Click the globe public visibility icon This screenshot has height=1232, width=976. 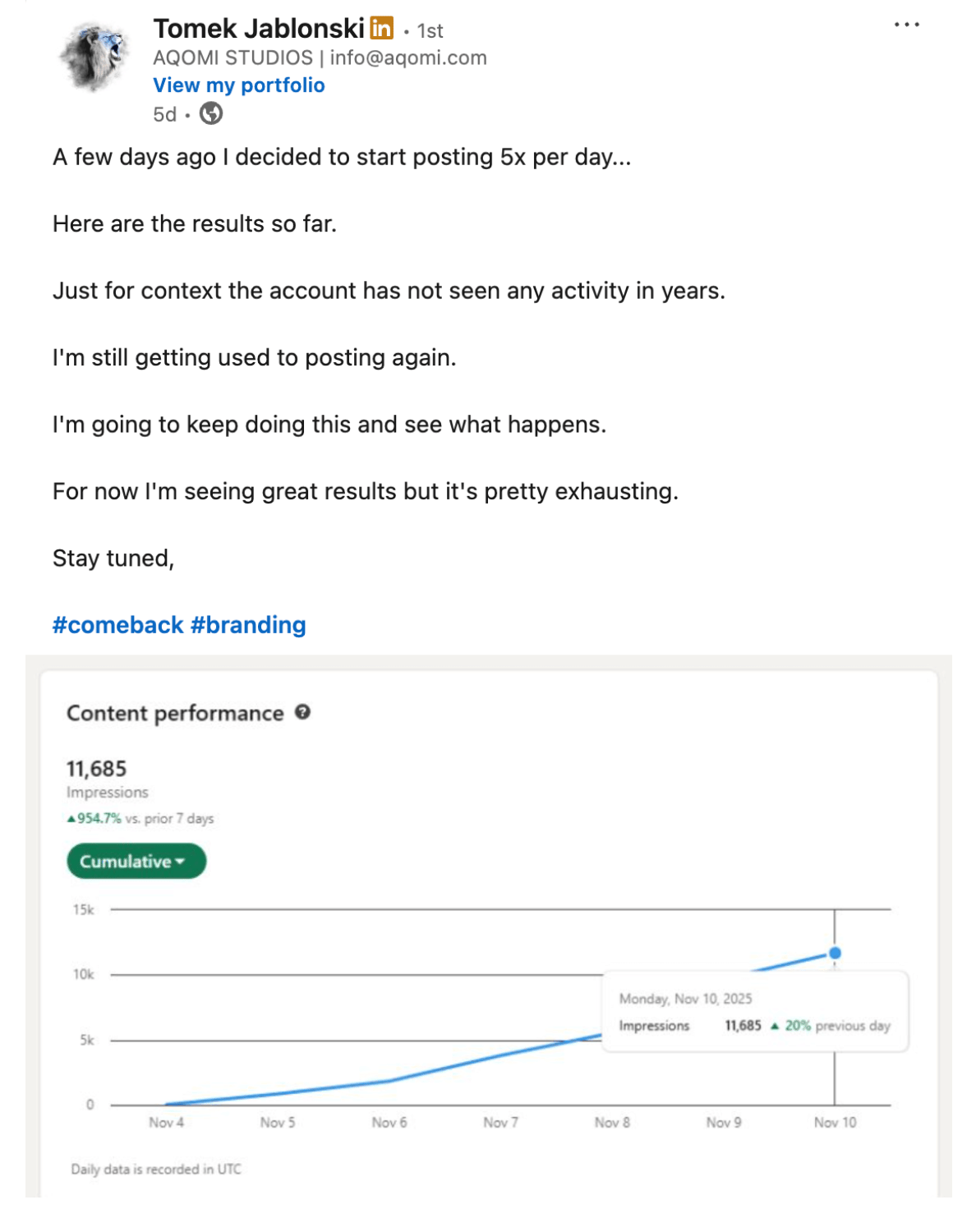(211, 113)
